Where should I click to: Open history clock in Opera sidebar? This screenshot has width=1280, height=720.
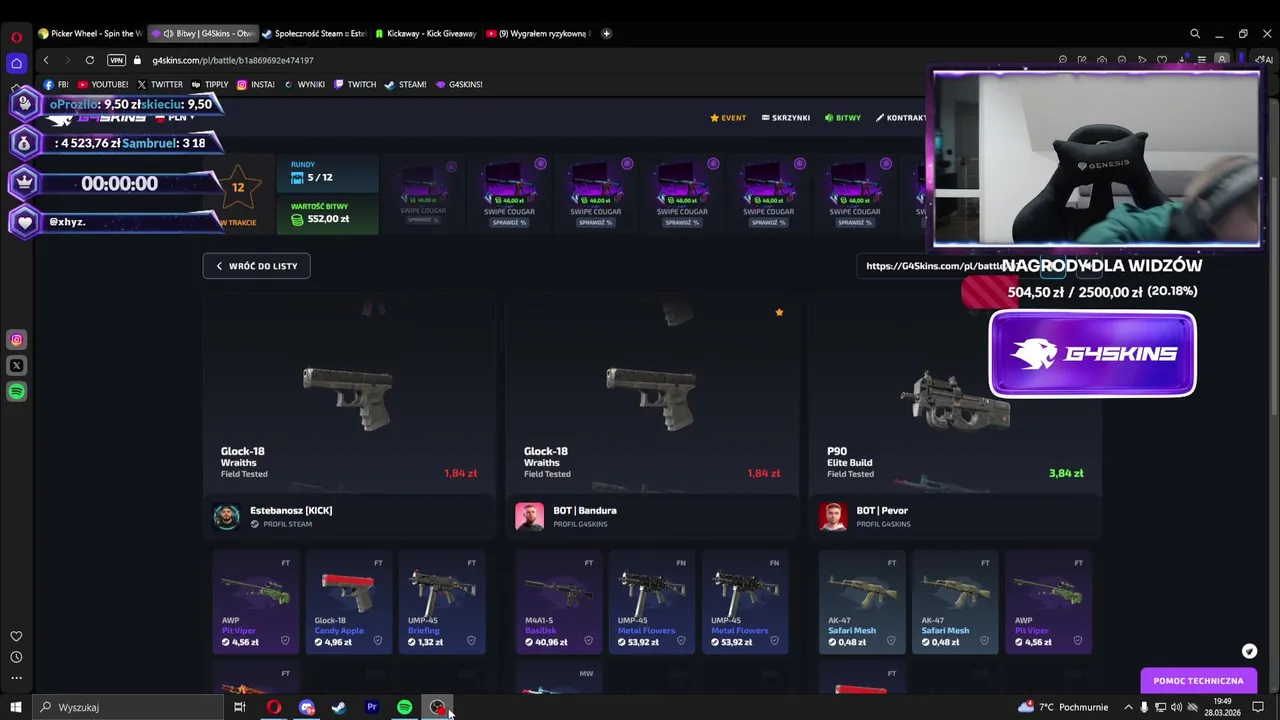coord(16,657)
